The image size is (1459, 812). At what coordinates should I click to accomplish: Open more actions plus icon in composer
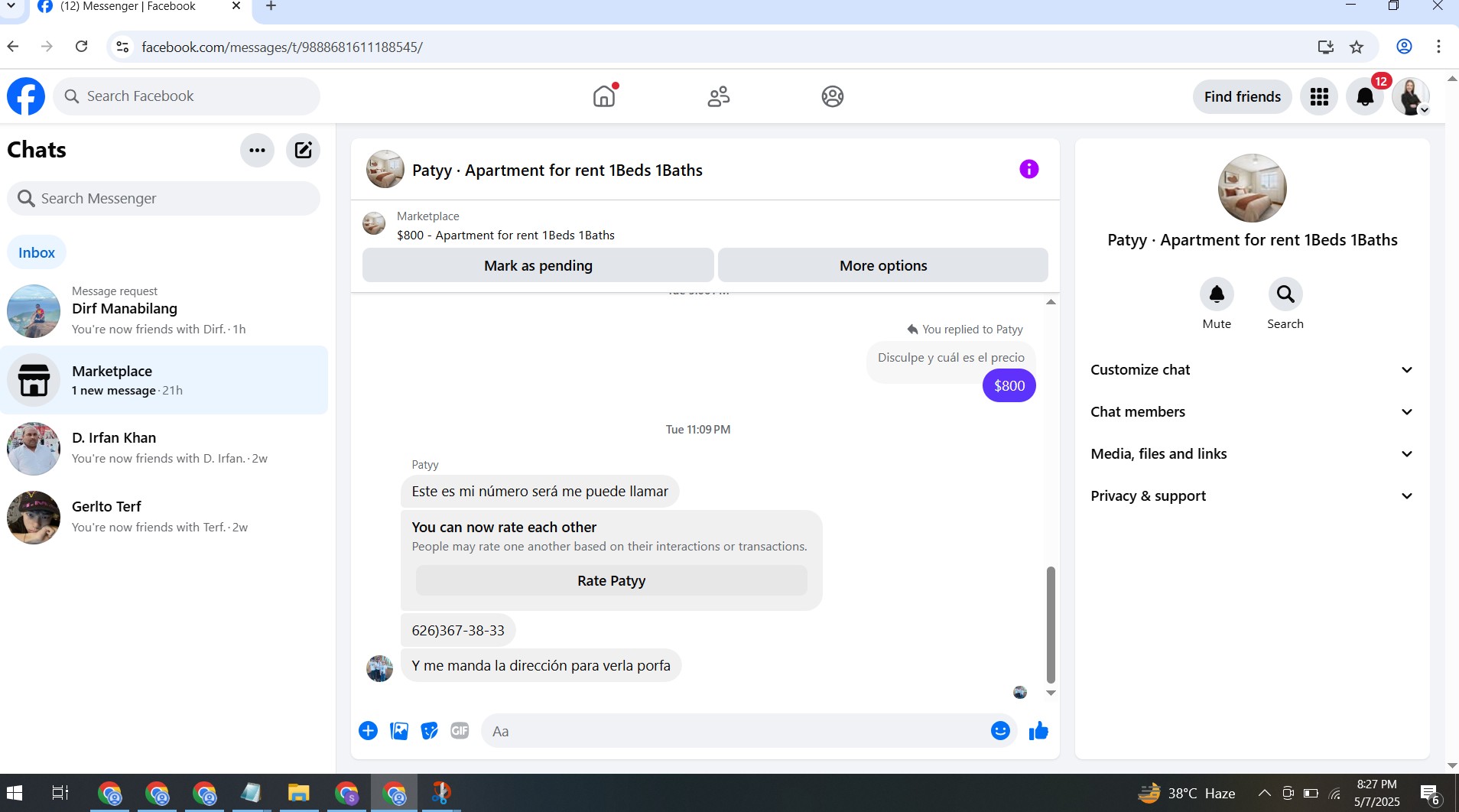tap(368, 731)
